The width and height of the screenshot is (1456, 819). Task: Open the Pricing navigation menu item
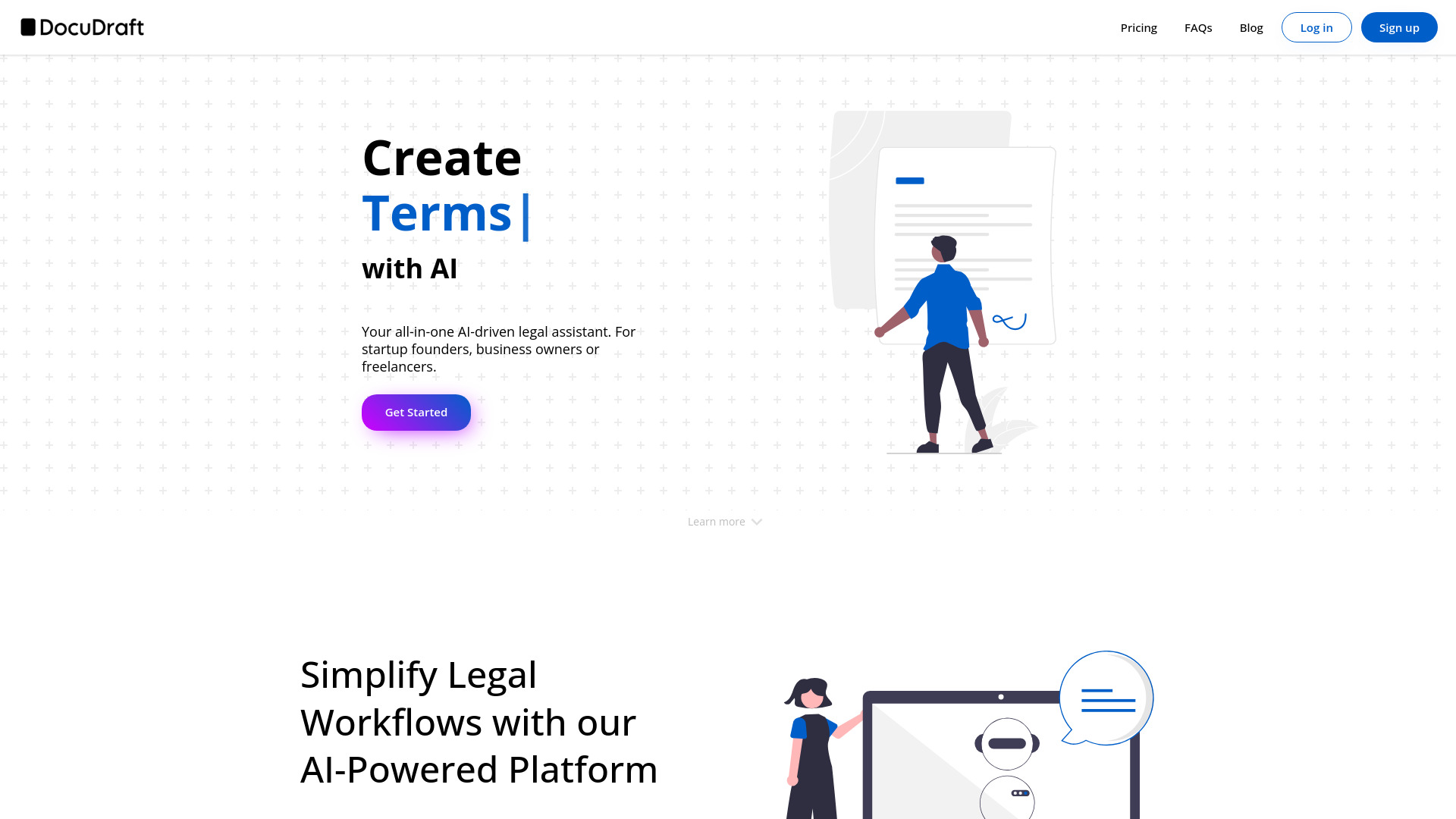pyautogui.click(x=1138, y=27)
